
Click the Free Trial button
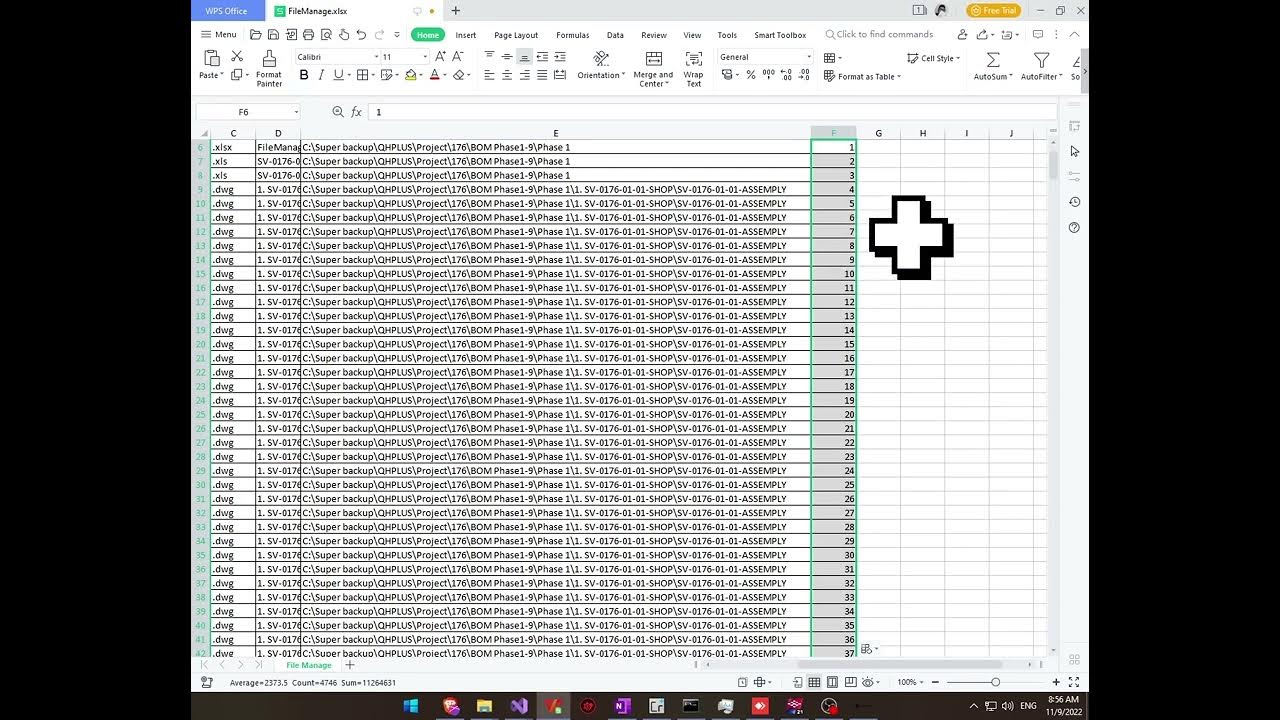click(994, 10)
